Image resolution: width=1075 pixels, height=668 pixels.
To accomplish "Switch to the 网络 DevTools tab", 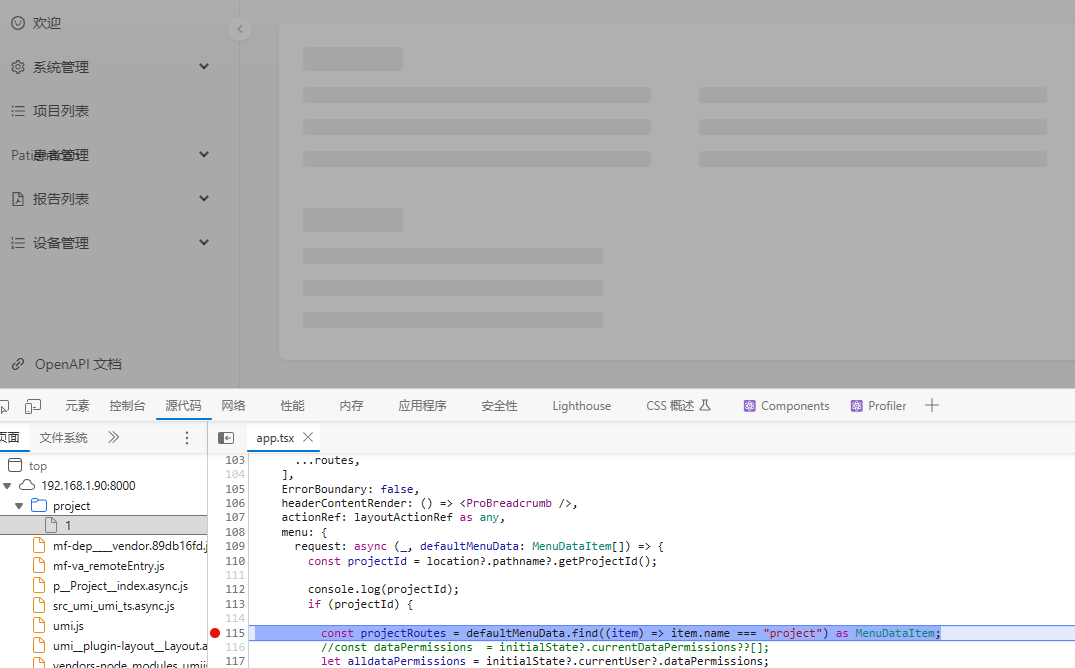I will point(233,405).
